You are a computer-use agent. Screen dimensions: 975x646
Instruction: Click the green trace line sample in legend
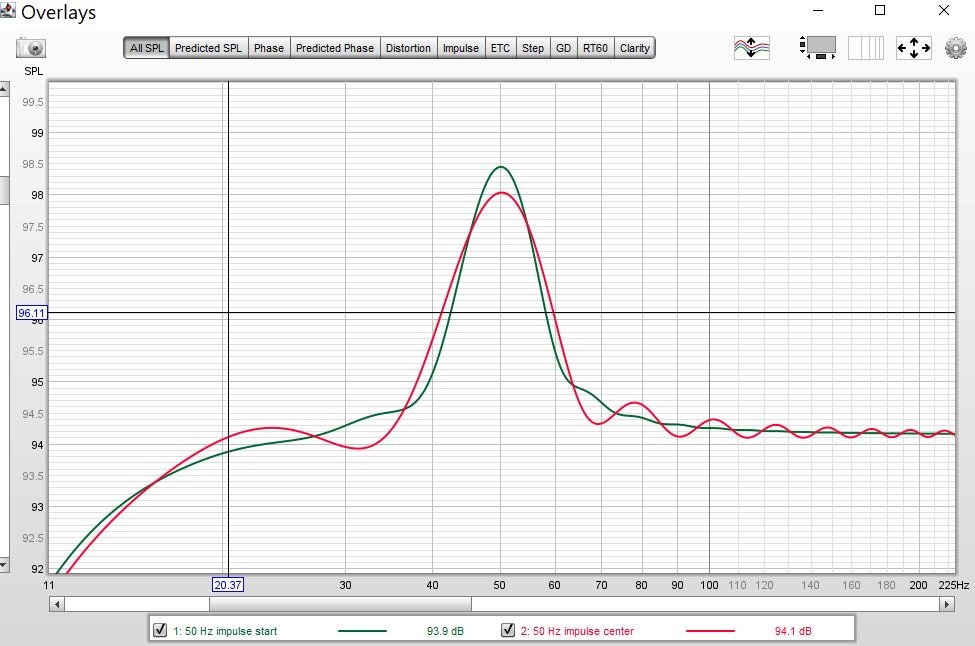point(362,631)
